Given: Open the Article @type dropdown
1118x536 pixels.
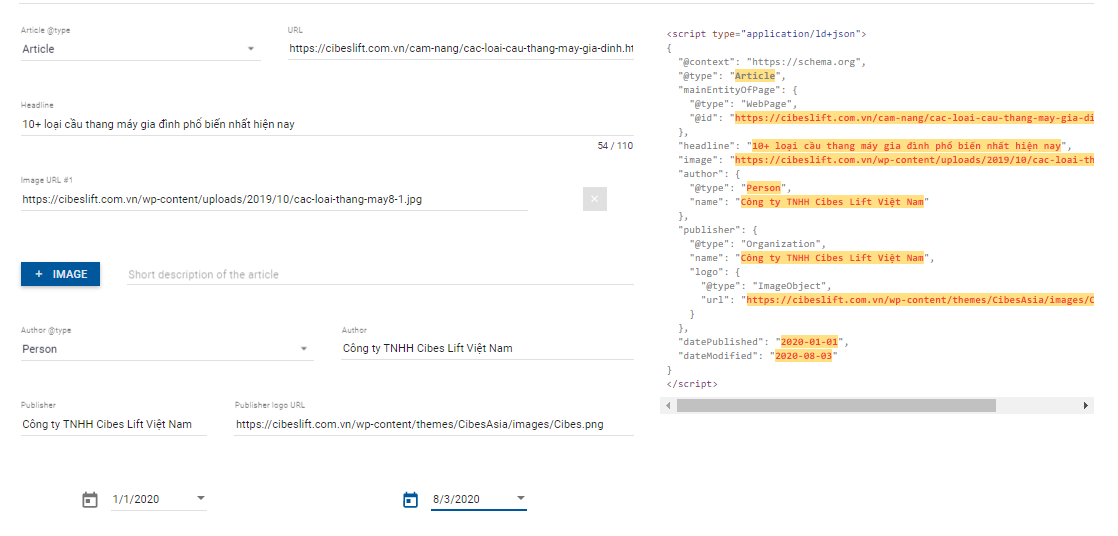Looking at the screenshot, I should click(x=140, y=49).
